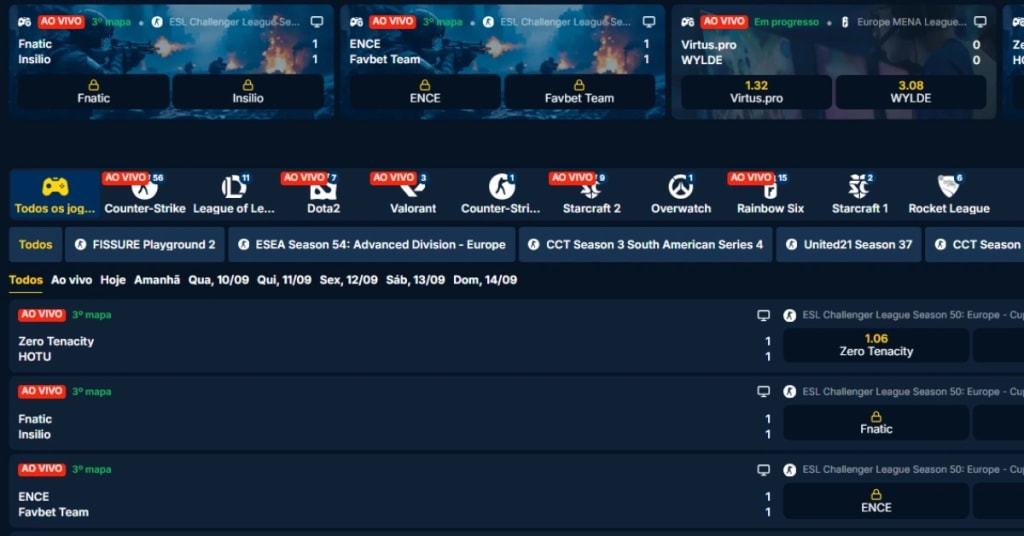Select the Todos os jogos category

(x=55, y=195)
